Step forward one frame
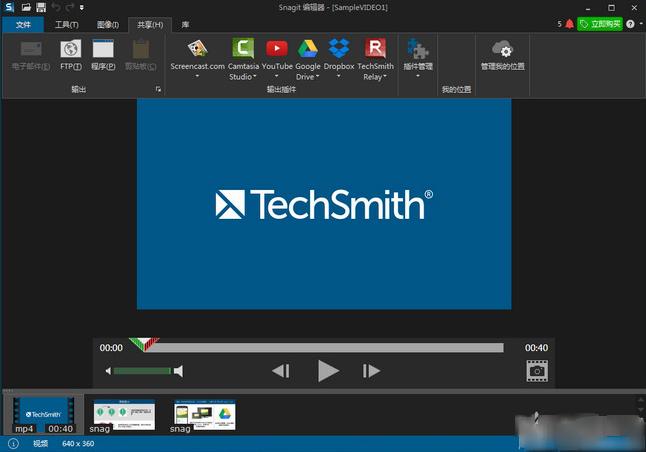Screen dimensions: 646x452 (372, 371)
